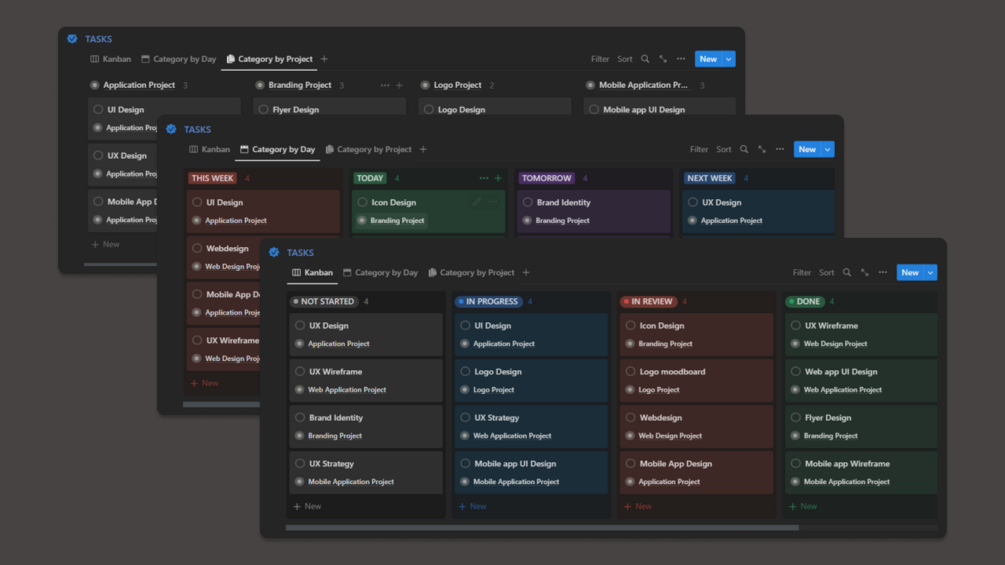Open UX Design card in NEXT WEEK column

(758, 211)
